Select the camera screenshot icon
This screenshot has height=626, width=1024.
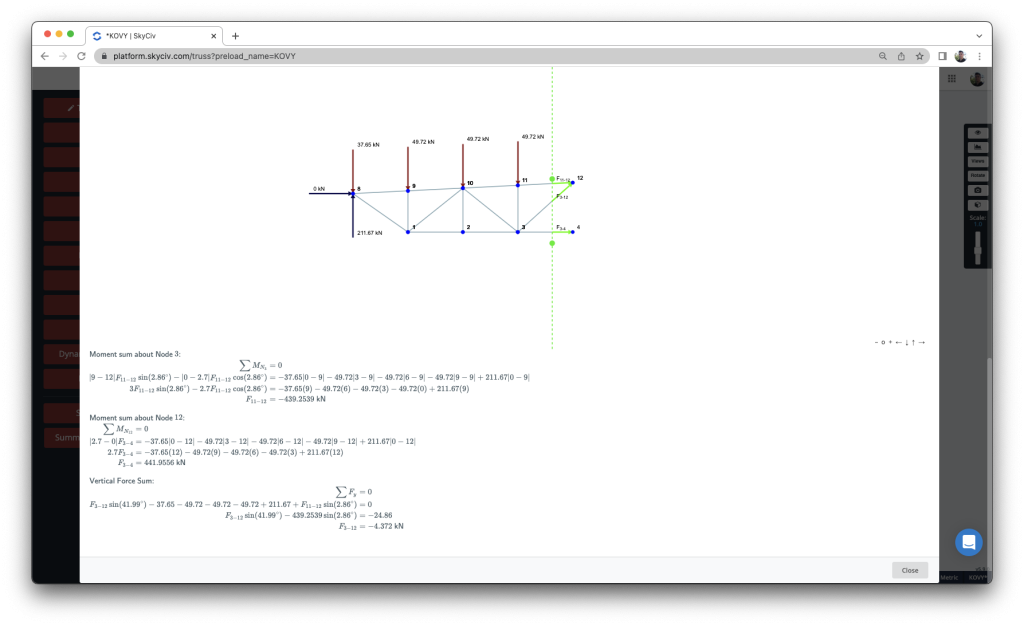coord(977,190)
